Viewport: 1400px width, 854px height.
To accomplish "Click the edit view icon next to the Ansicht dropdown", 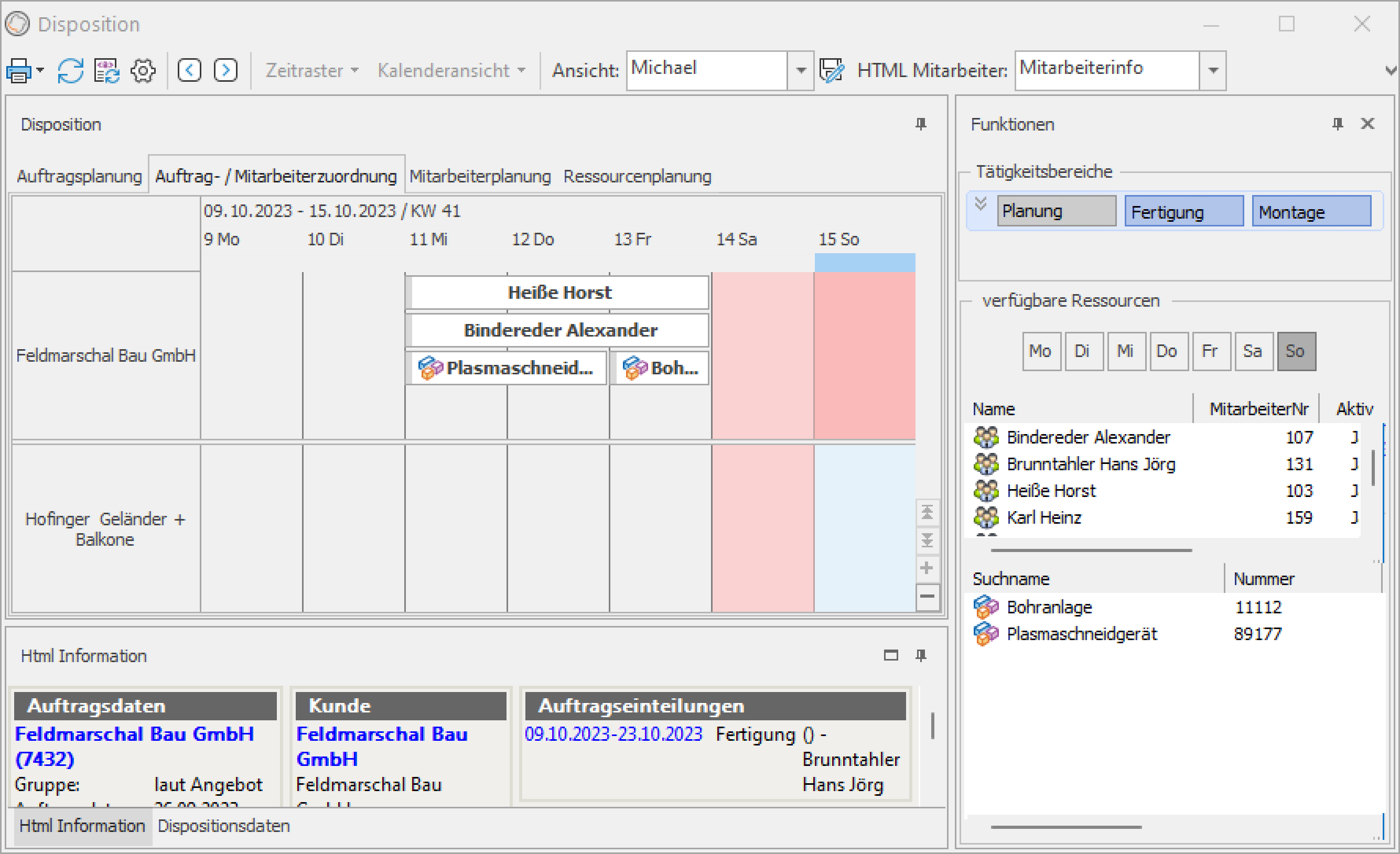I will coord(832,70).
